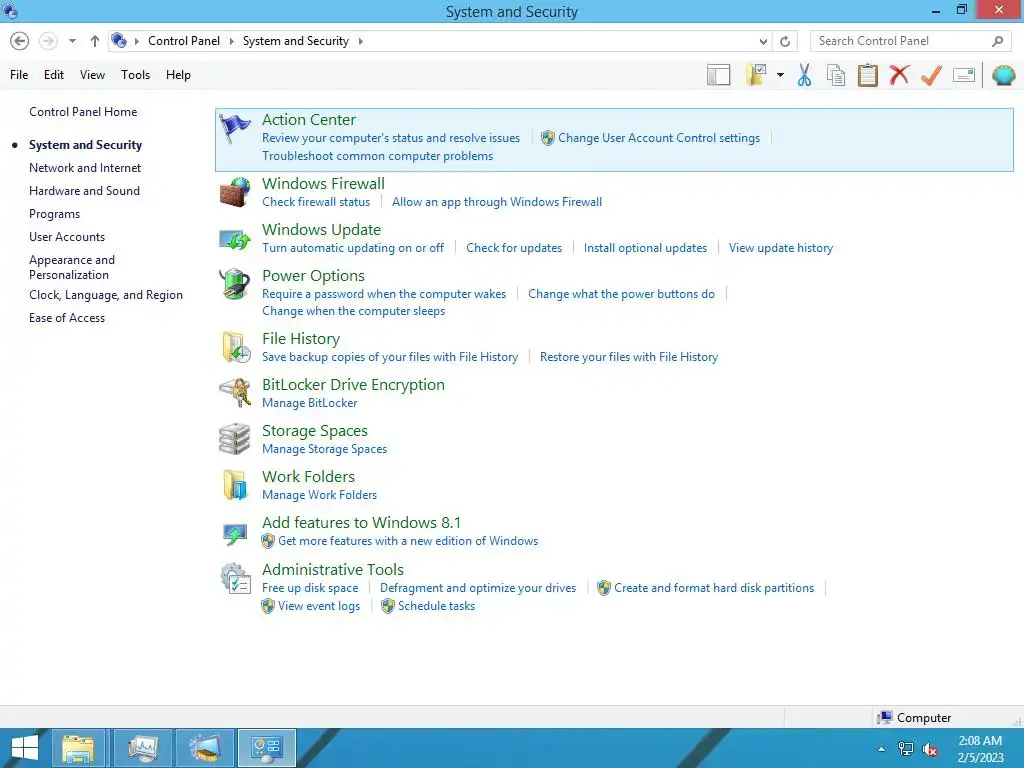
Task: Click the search magnifier icon
Action: 997,41
